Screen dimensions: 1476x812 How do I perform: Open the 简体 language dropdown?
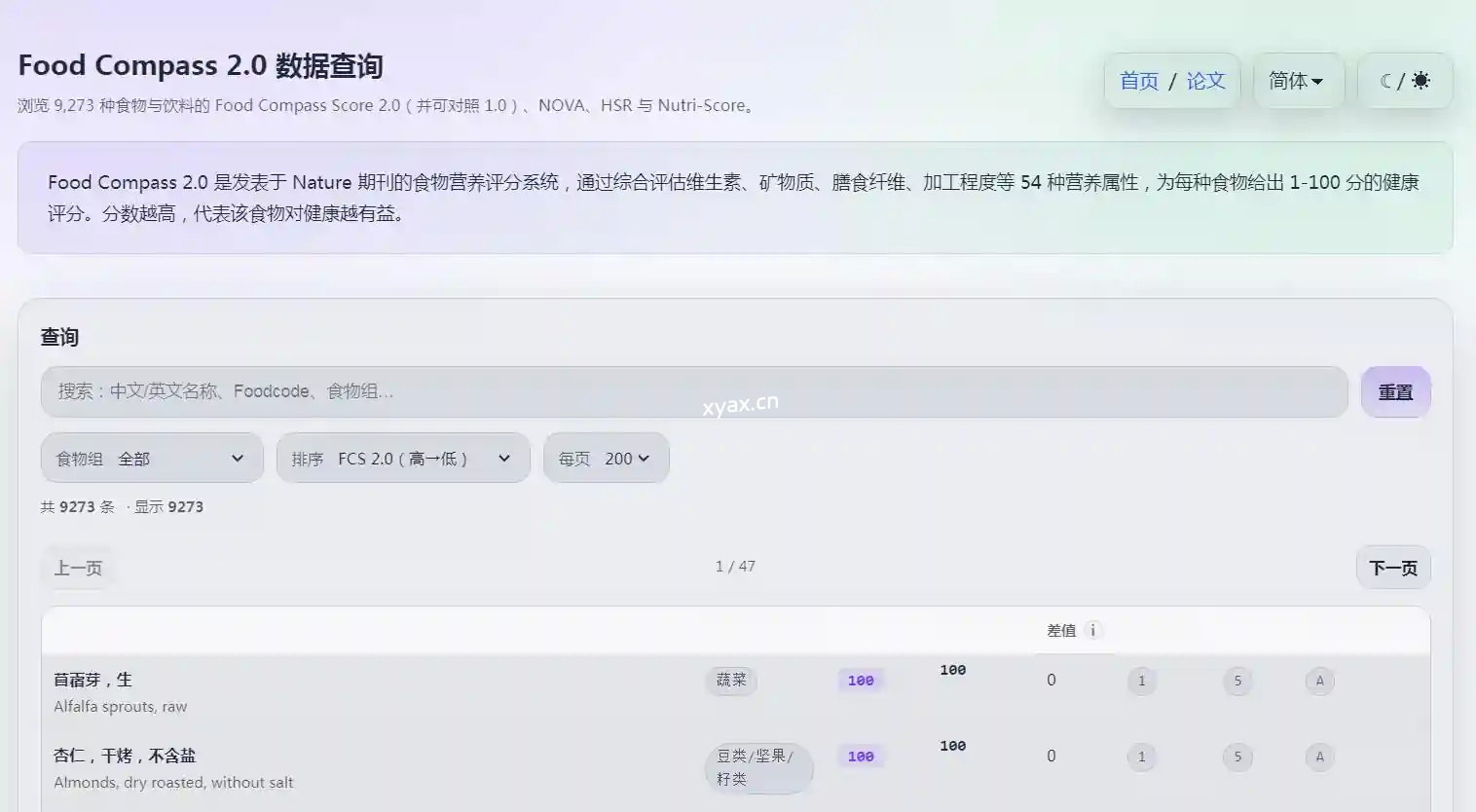(1296, 81)
